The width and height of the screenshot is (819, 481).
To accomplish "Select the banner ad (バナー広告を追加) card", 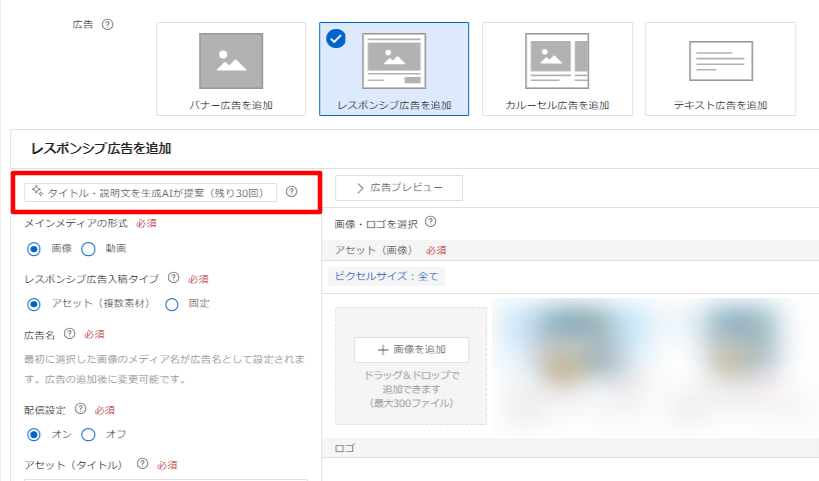I will (x=231, y=68).
